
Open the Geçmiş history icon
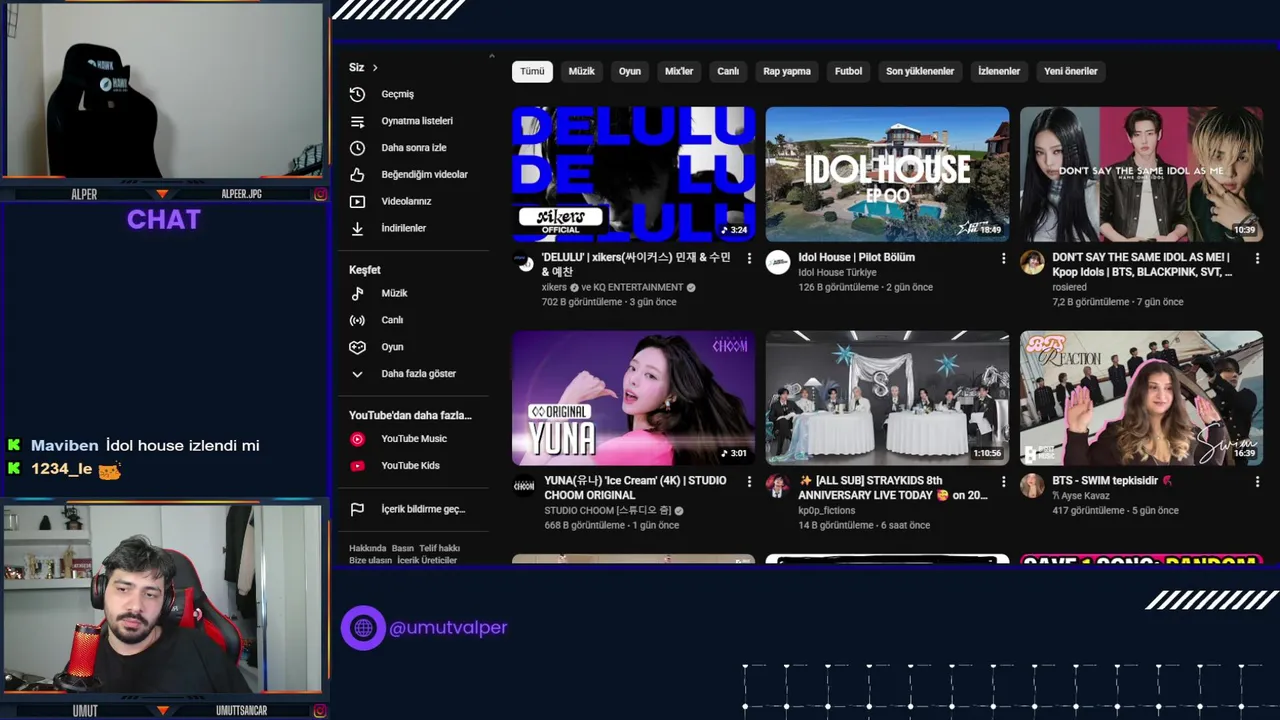click(x=357, y=94)
